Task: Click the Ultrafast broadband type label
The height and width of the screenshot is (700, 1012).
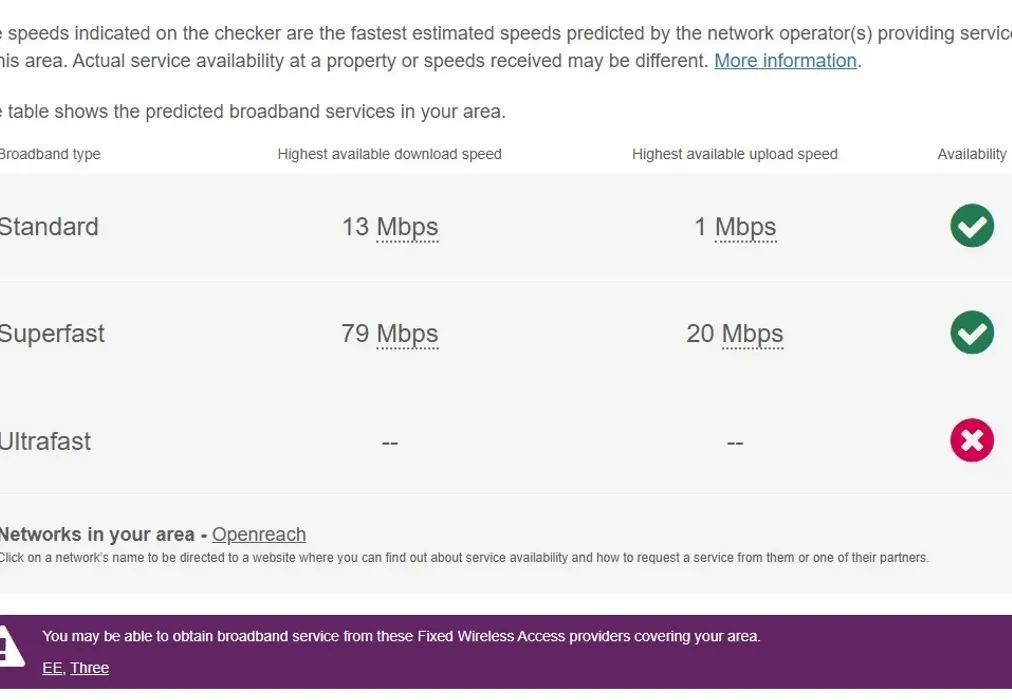Action: [x=46, y=441]
